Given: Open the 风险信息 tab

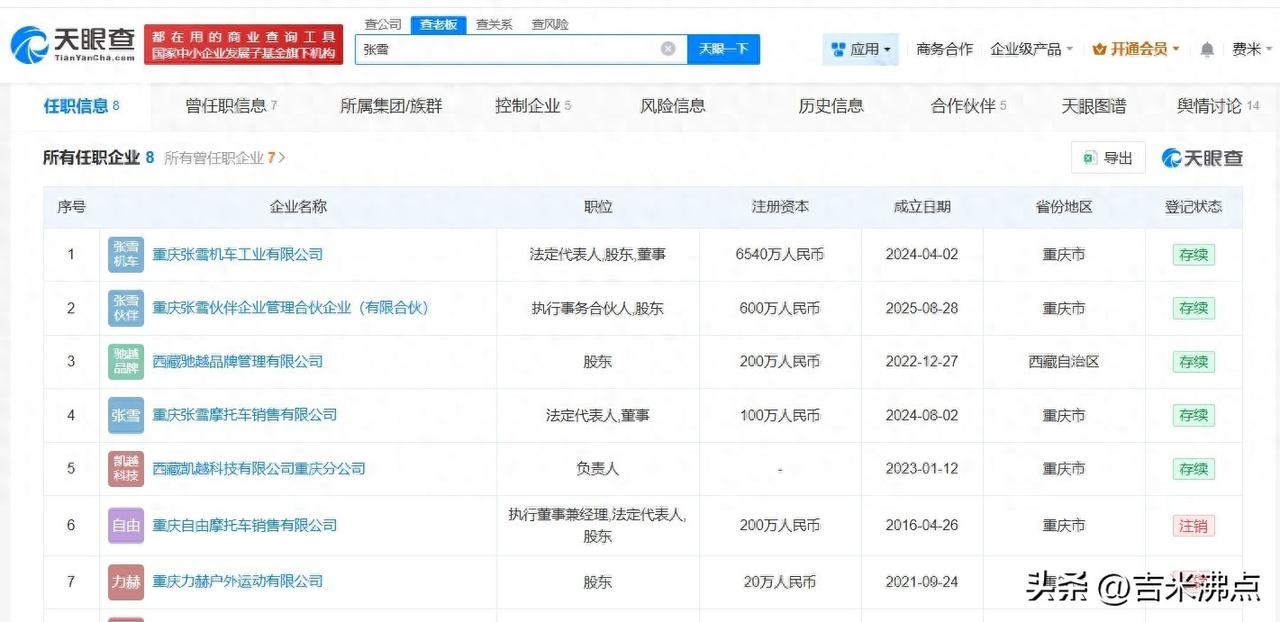Looking at the screenshot, I should 671,105.
